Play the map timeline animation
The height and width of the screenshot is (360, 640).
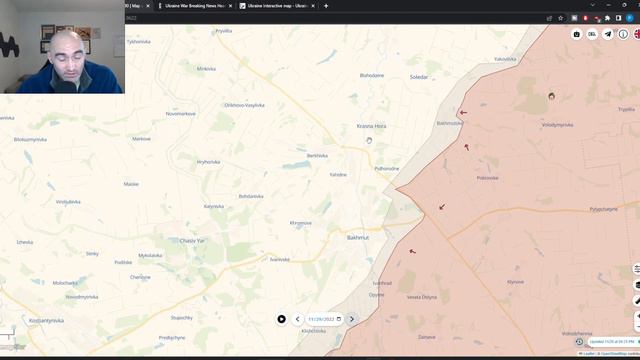pyautogui.click(x=282, y=319)
